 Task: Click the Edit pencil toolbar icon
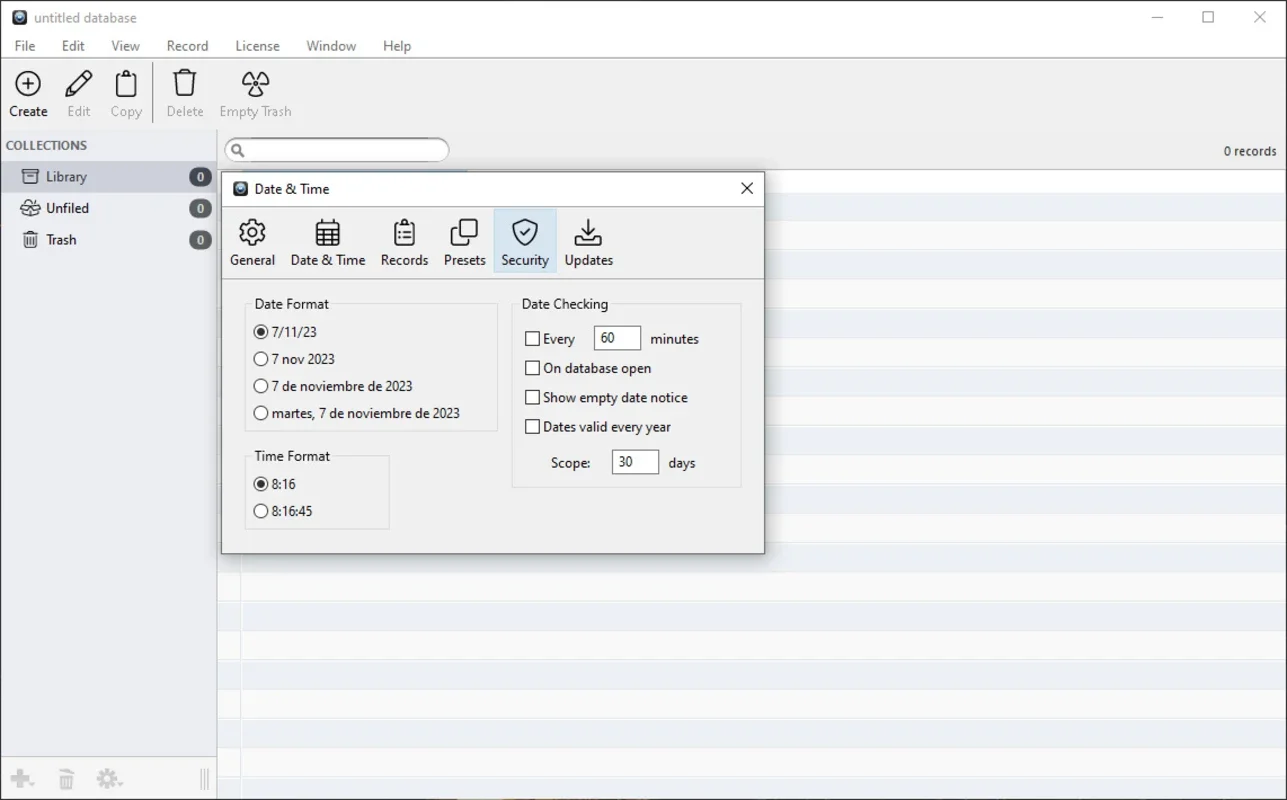click(78, 84)
